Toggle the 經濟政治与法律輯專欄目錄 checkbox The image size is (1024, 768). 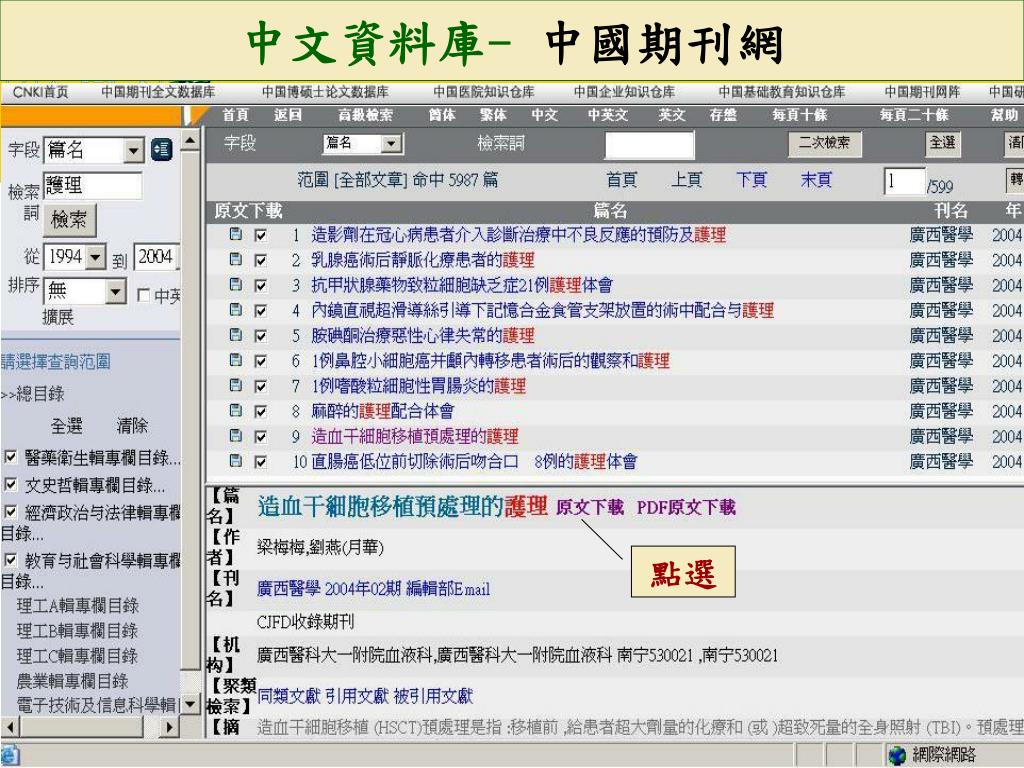(10, 511)
